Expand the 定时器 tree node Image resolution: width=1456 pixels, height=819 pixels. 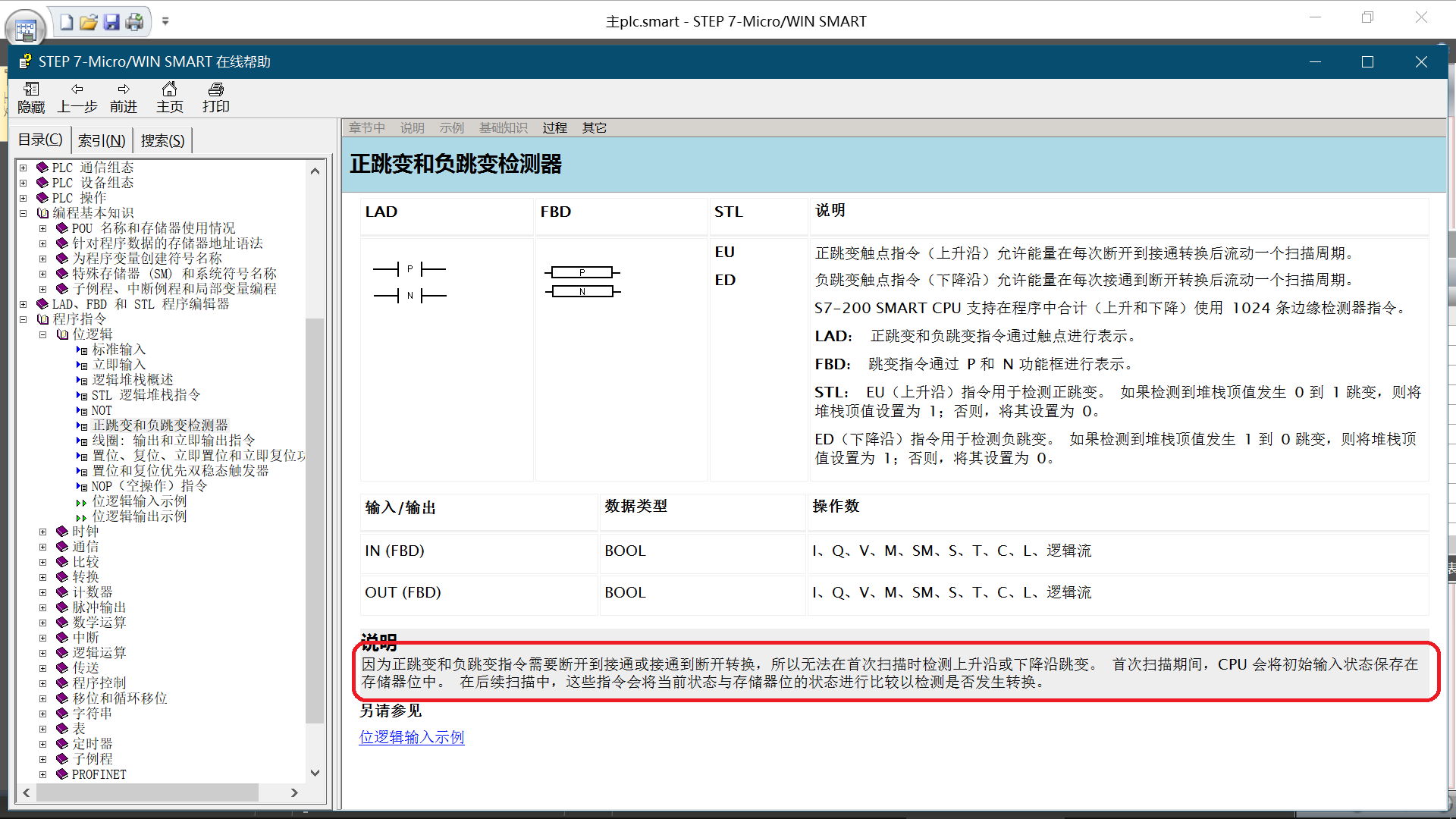click(43, 744)
